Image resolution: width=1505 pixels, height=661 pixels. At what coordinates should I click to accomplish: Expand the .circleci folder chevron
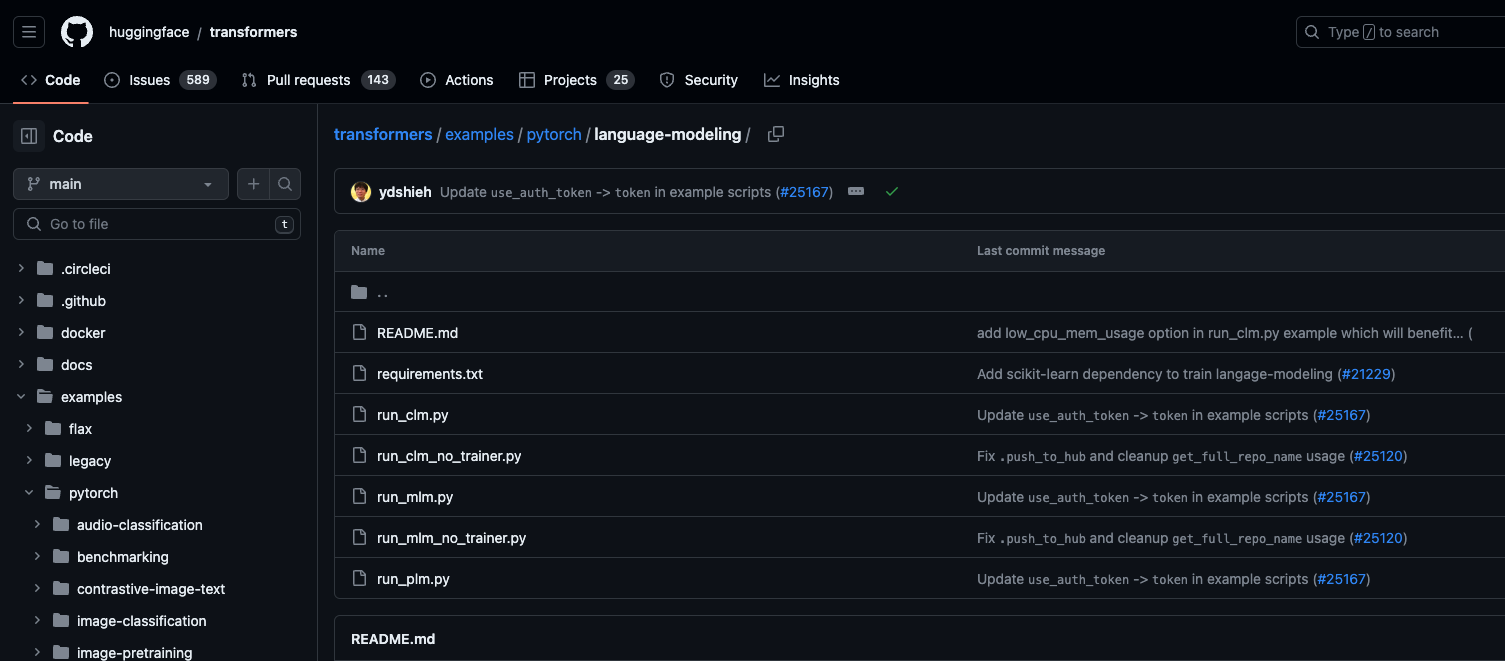click(x=21, y=269)
